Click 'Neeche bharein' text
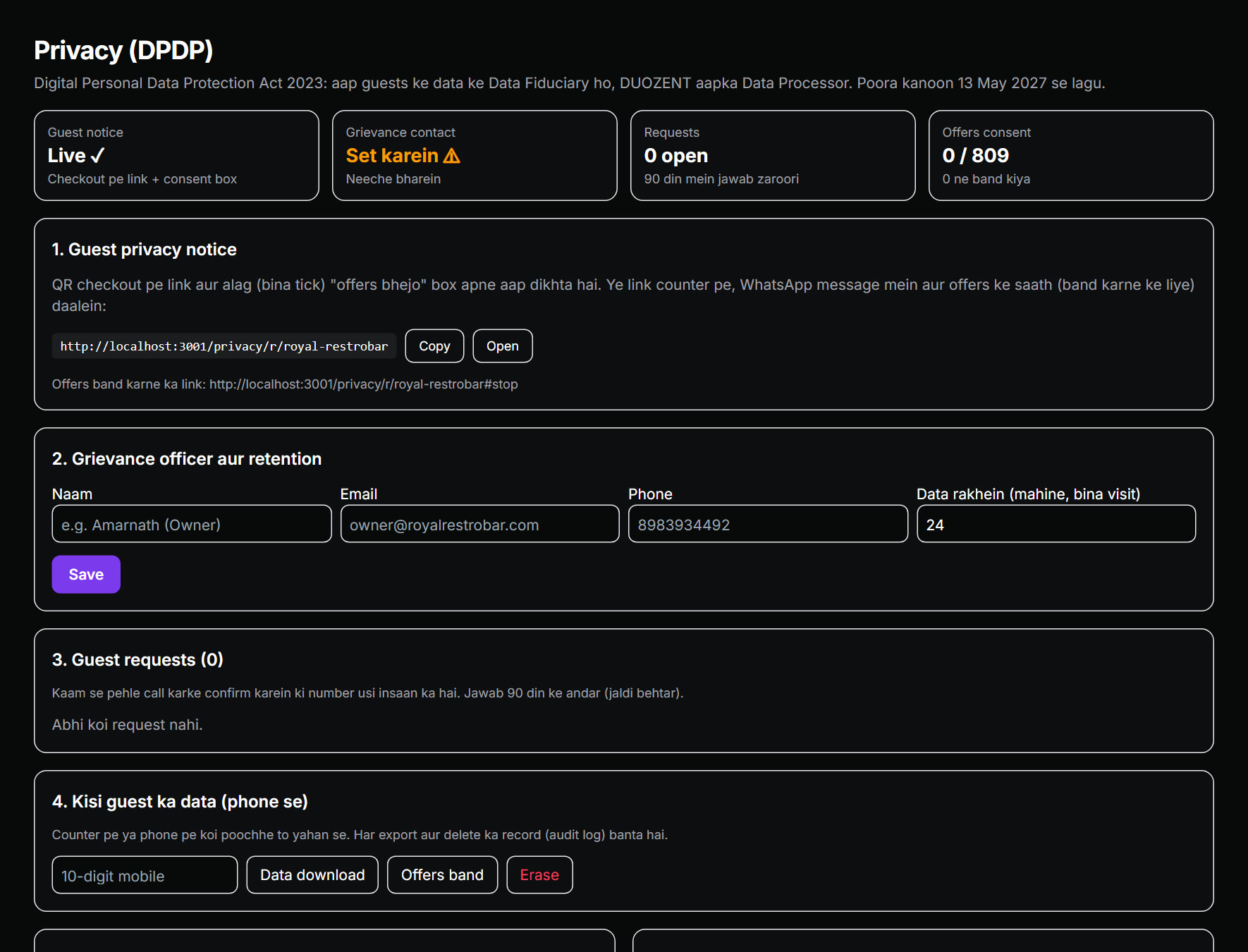 pyautogui.click(x=393, y=179)
